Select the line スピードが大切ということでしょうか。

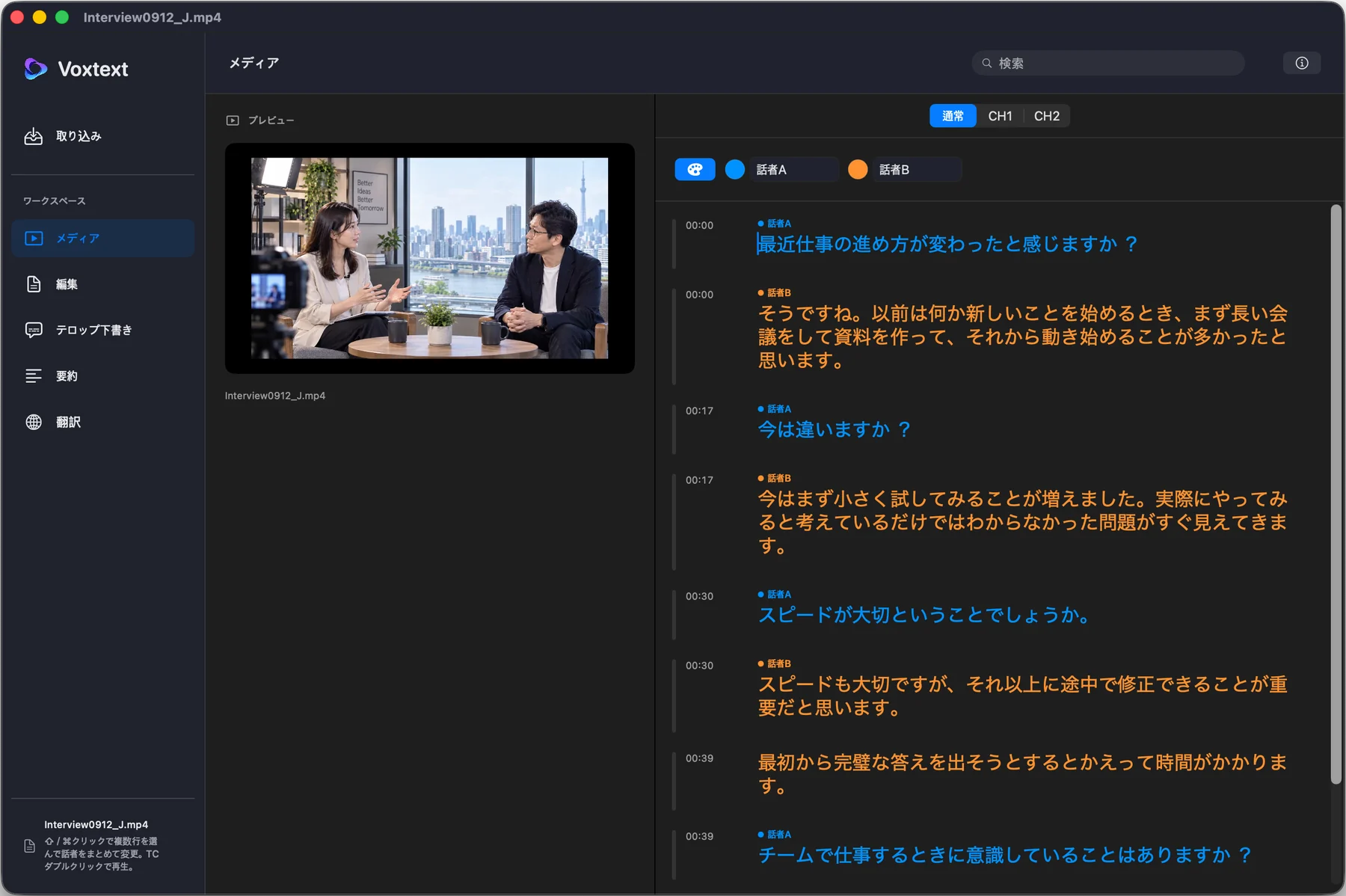tap(924, 615)
